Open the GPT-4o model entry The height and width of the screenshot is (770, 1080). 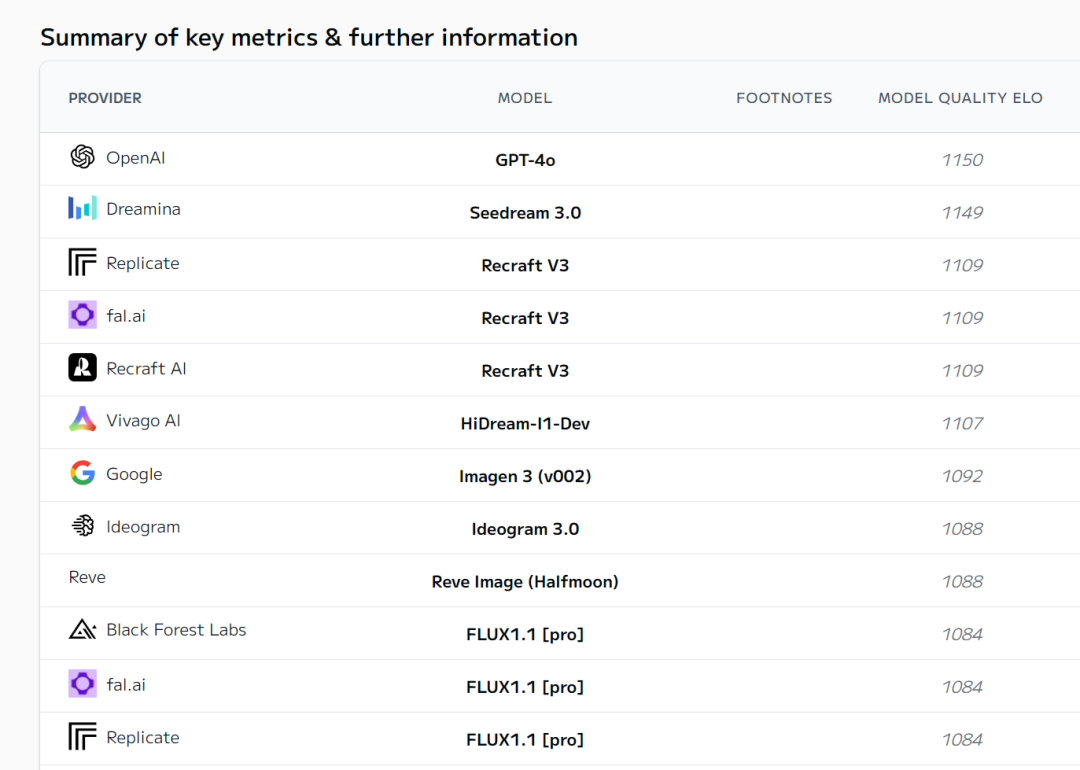pyautogui.click(x=525, y=160)
